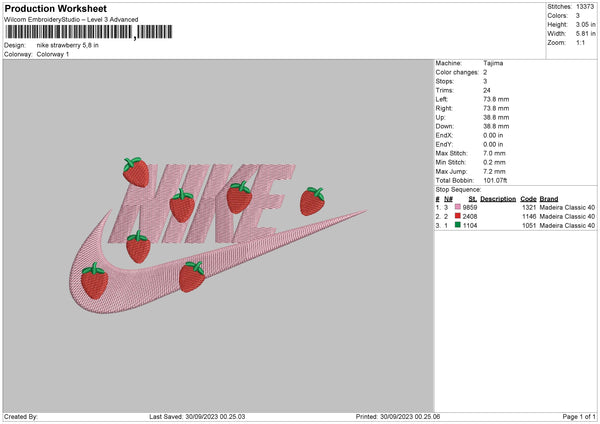Click the Height value 3.05 in
Screen dimensions: 600x424
(x=585, y=24)
